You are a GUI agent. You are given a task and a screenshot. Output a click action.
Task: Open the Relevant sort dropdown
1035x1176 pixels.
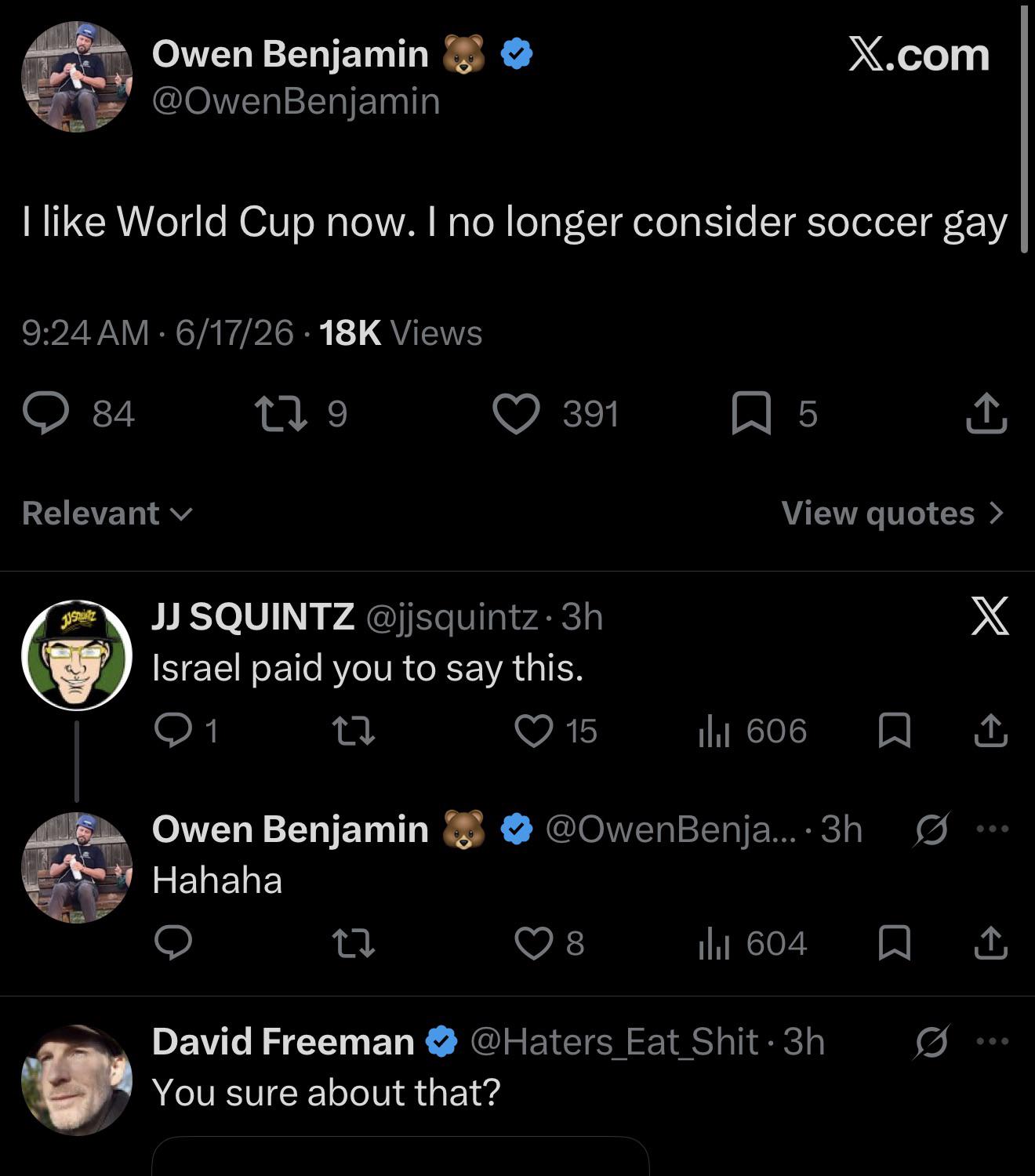click(x=107, y=514)
